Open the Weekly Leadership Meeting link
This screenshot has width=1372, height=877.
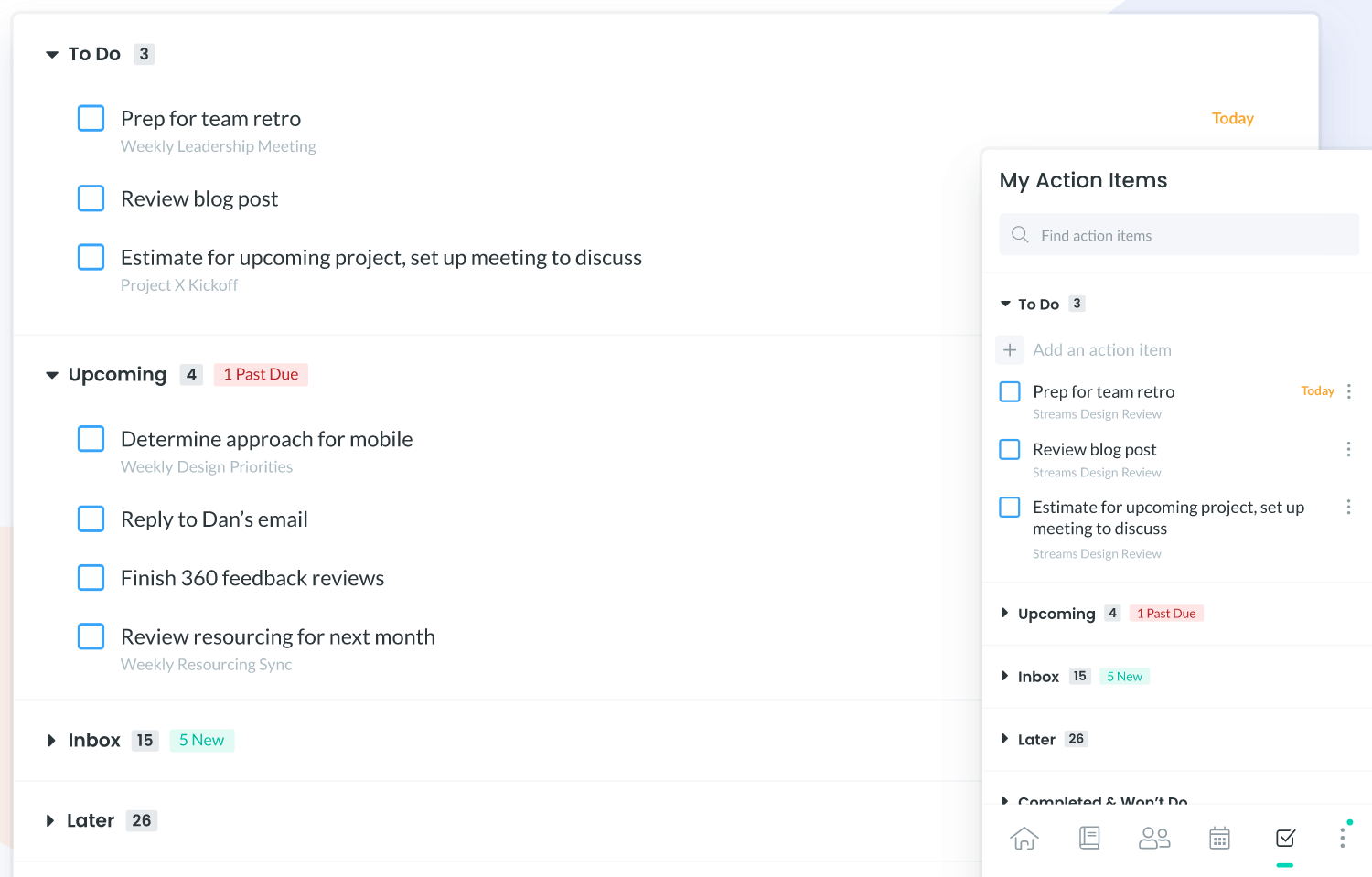pos(218,146)
